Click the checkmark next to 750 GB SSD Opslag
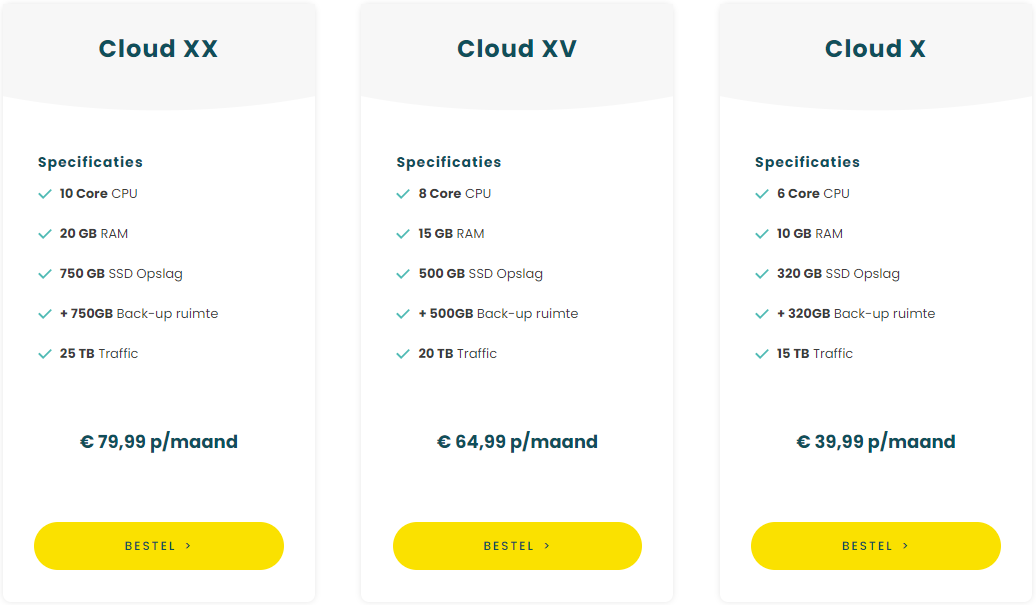 click(45, 274)
